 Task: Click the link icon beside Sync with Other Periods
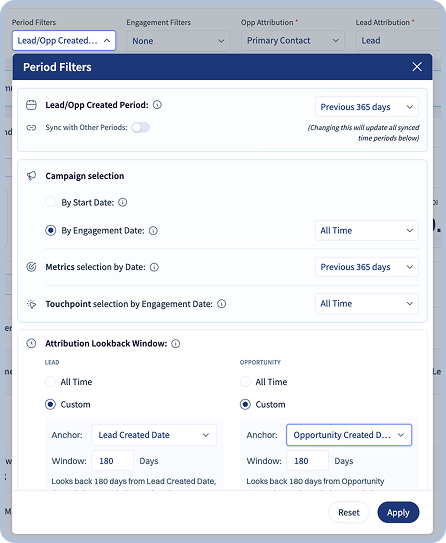tap(31, 128)
